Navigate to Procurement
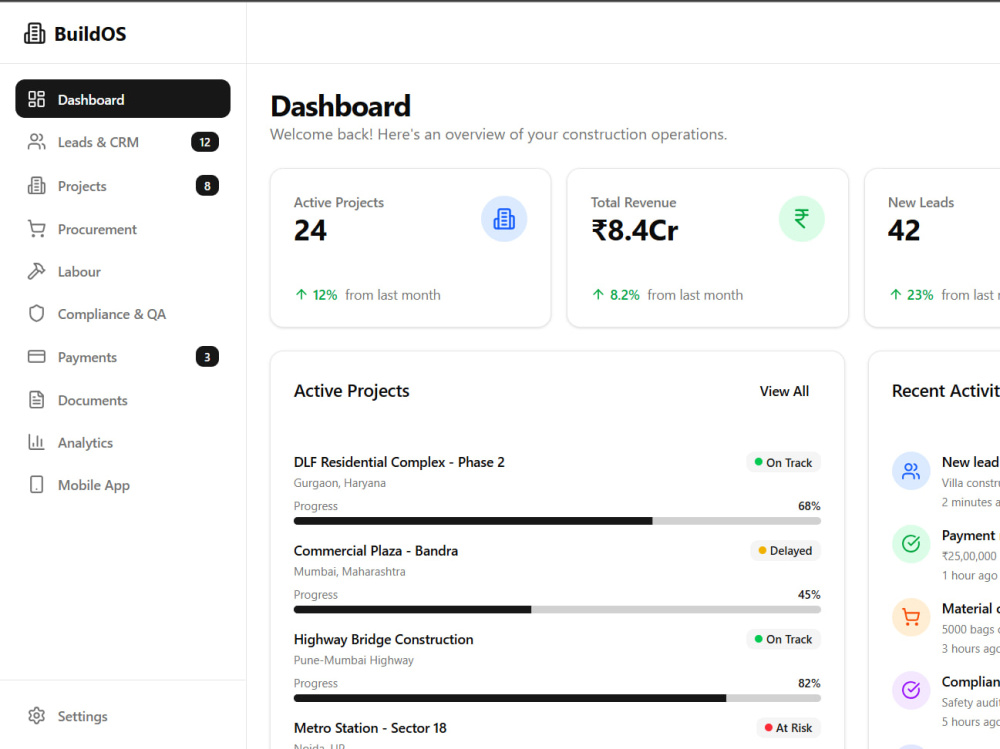Viewport: 1000px width, 749px height. (x=122, y=229)
